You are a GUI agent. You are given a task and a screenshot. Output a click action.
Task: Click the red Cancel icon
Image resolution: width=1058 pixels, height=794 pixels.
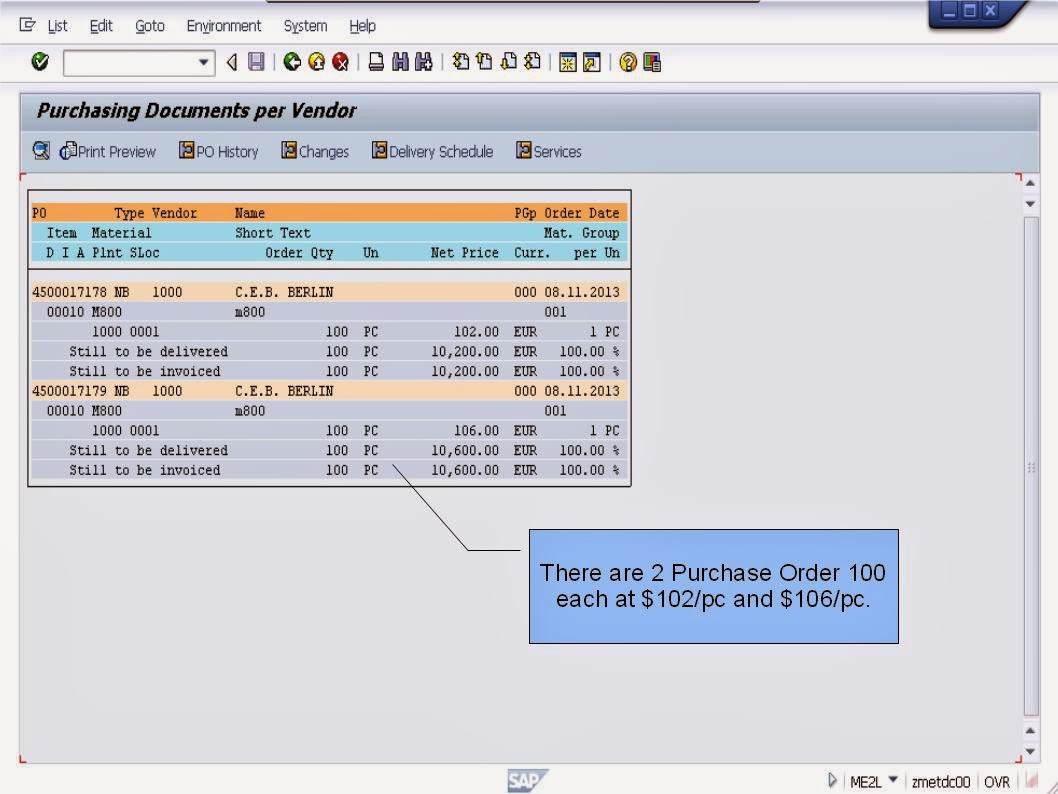341,62
